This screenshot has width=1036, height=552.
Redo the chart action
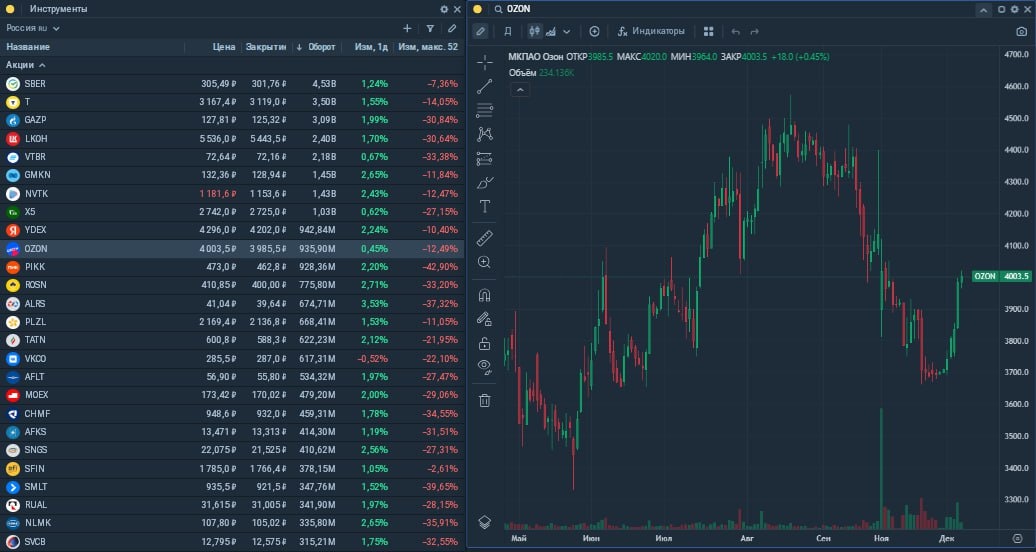point(755,31)
